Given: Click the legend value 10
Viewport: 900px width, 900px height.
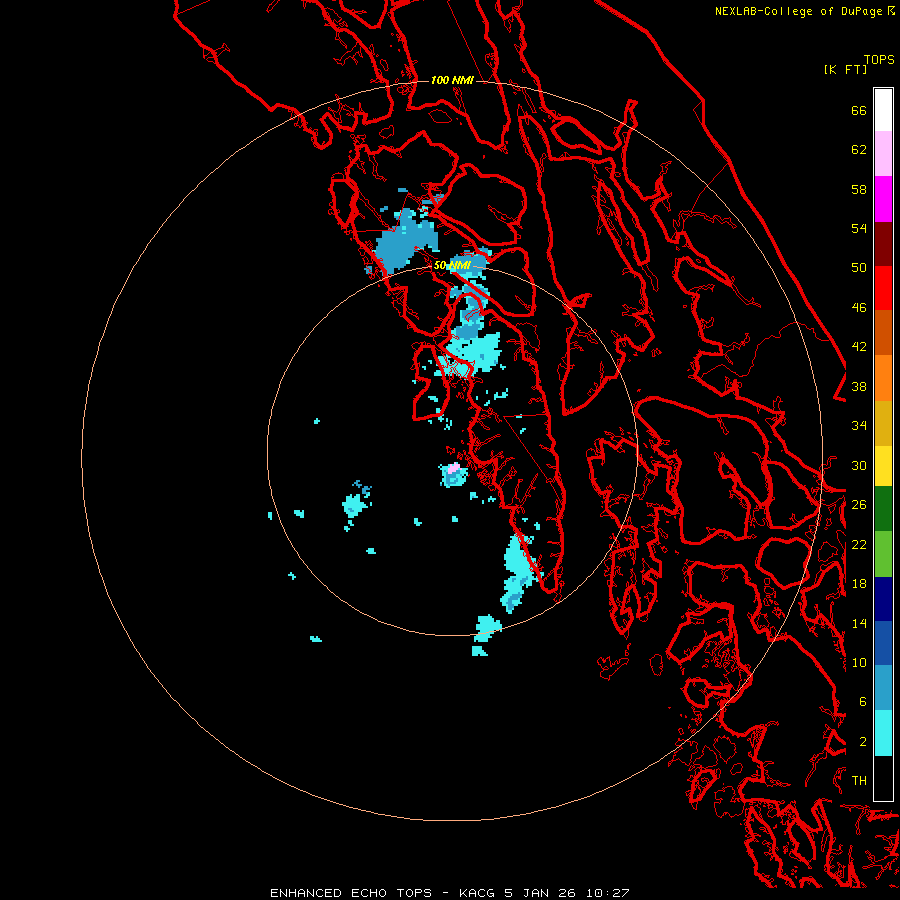Looking at the screenshot, I should click(x=859, y=662).
